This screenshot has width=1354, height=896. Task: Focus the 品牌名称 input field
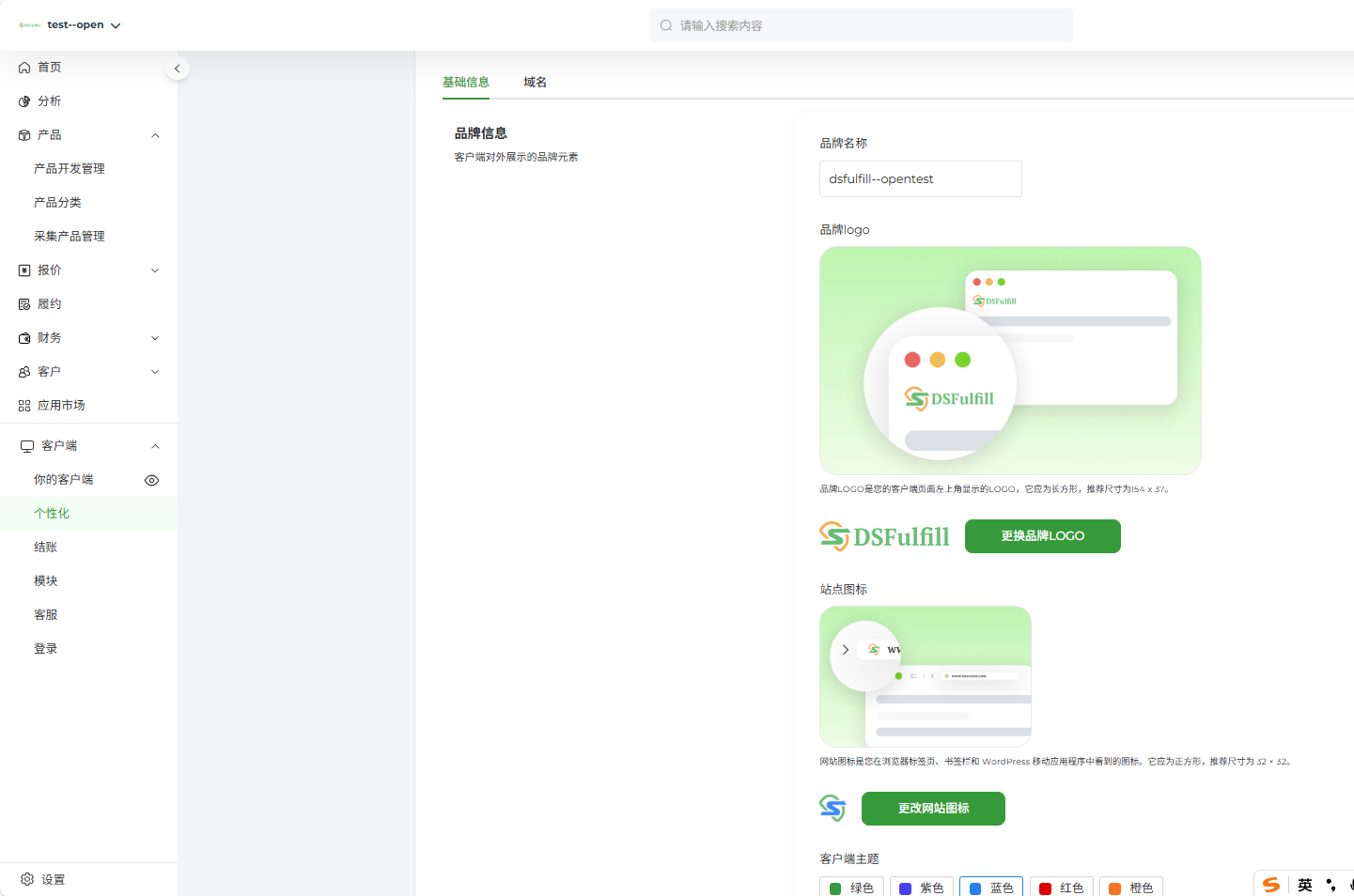921,179
